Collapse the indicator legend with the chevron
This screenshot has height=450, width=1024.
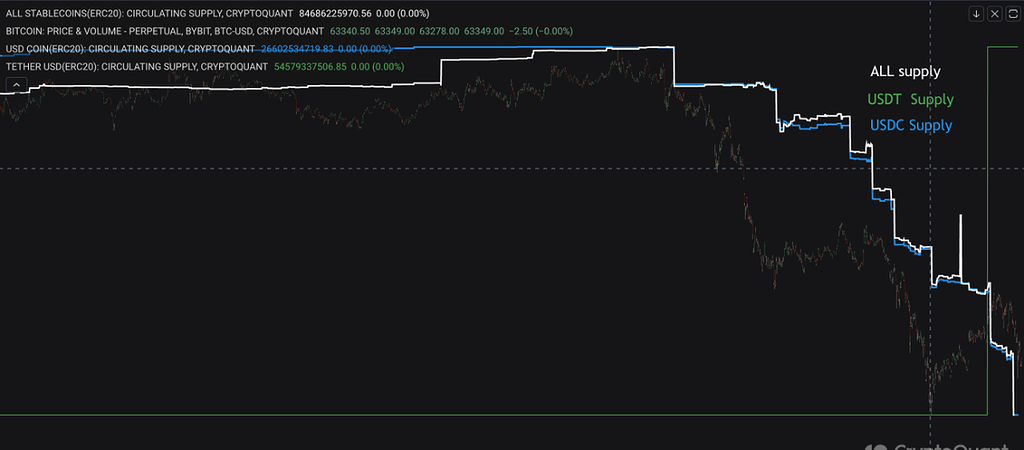point(16,84)
